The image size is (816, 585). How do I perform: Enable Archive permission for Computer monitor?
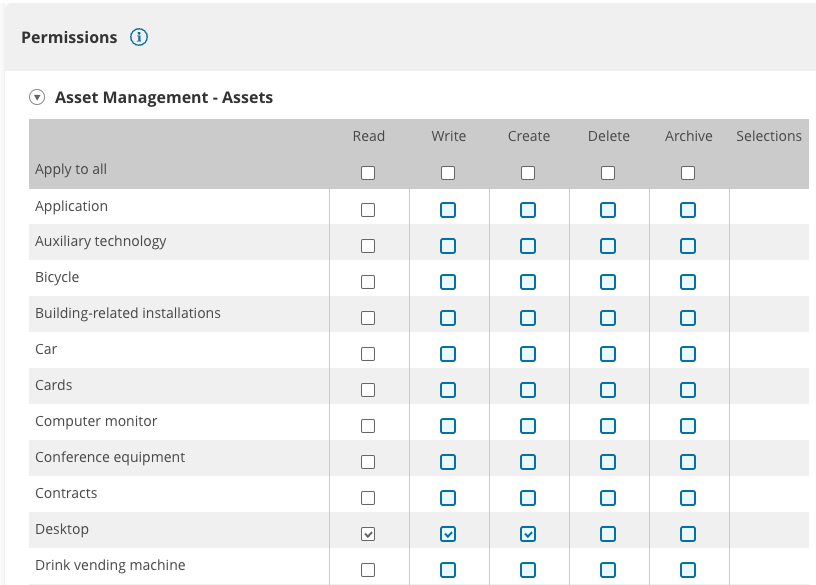688,426
